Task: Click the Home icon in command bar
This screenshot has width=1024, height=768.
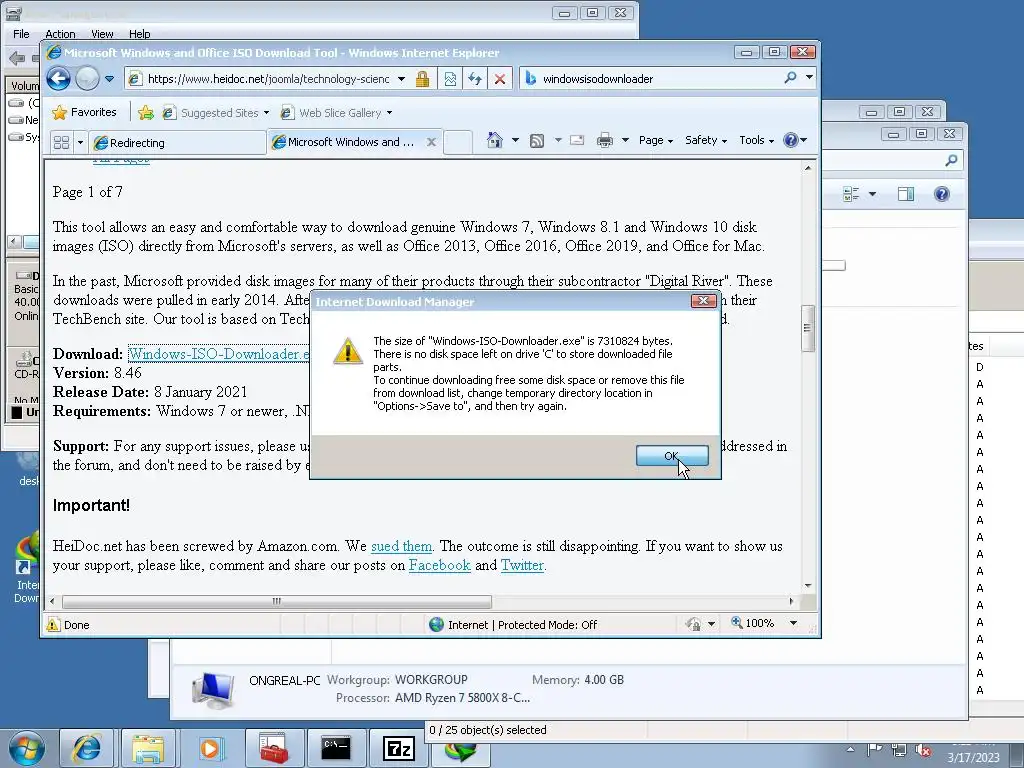Action: point(495,140)
